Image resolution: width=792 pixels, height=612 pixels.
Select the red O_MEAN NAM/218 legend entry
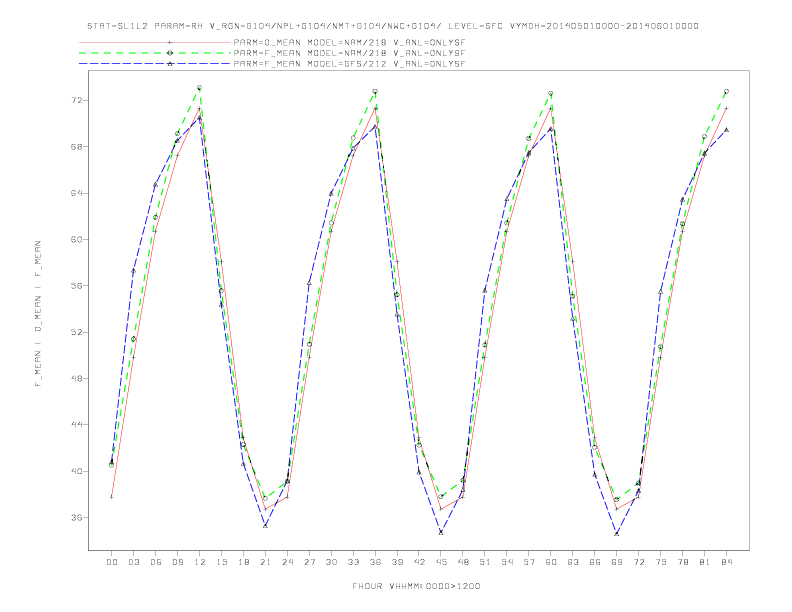(x=272, y=42)
